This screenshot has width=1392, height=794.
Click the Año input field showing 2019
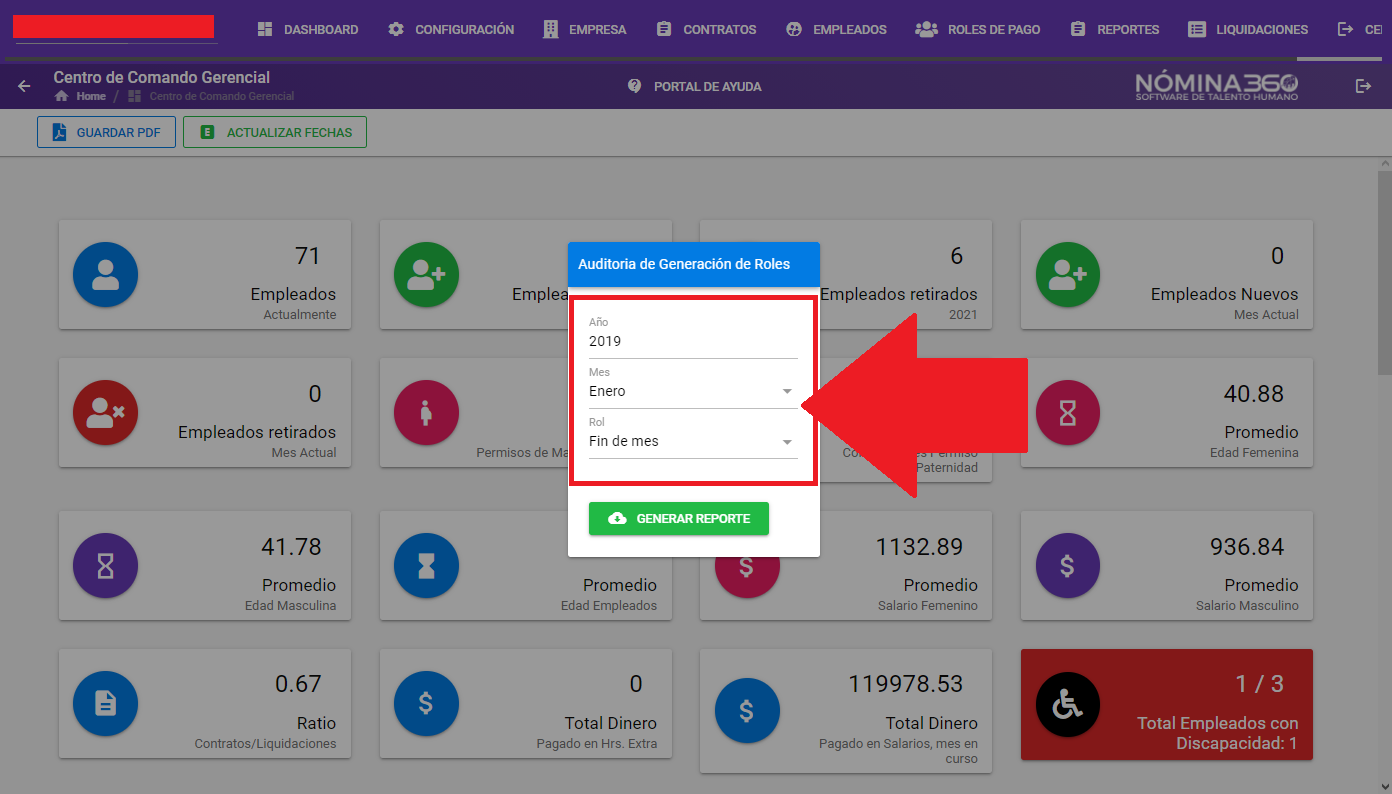point(693,342)
